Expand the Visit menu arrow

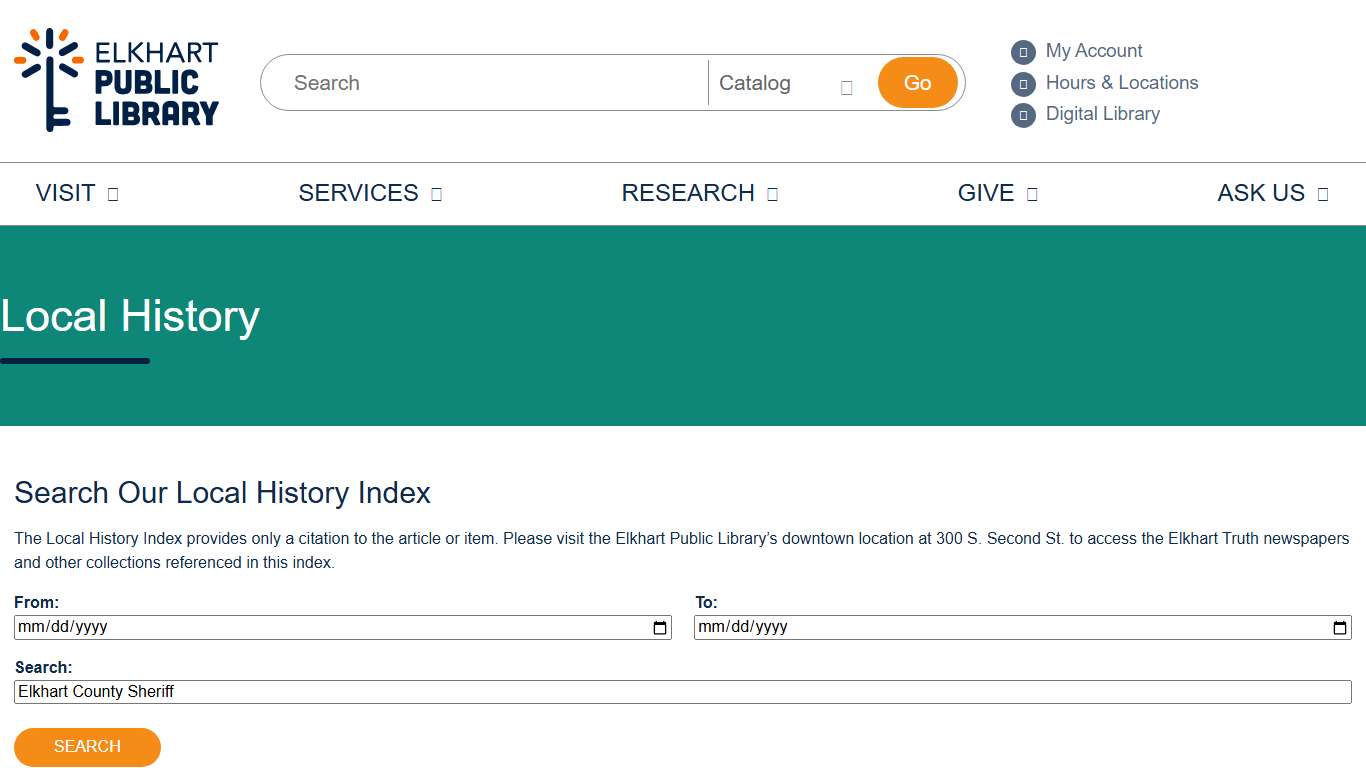coord(113,195)
